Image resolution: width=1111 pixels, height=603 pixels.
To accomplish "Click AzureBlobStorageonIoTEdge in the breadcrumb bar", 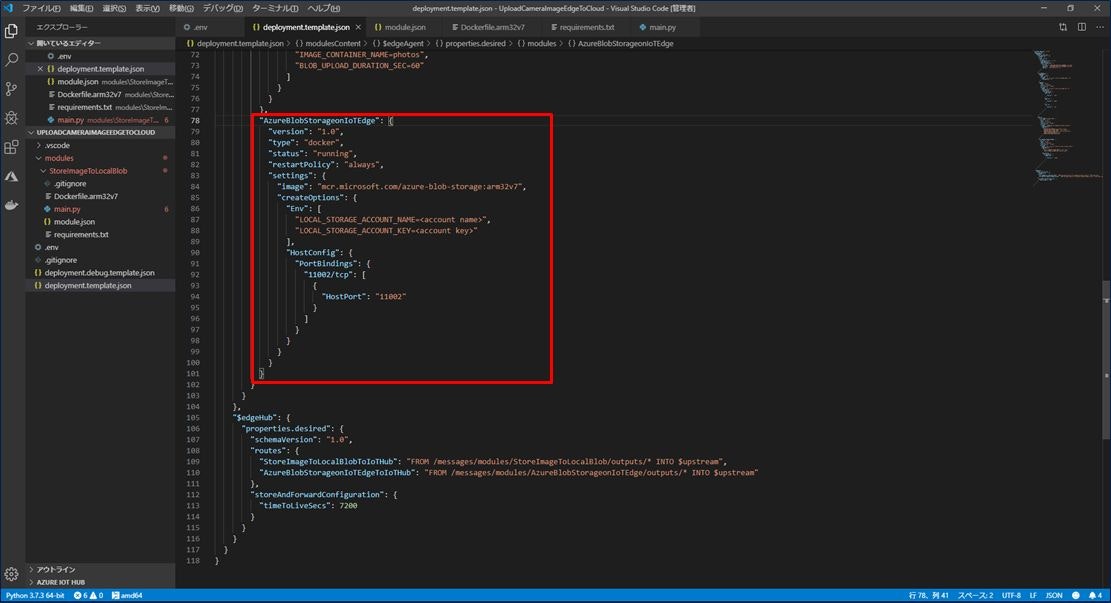I will click(x=625, y=44).
